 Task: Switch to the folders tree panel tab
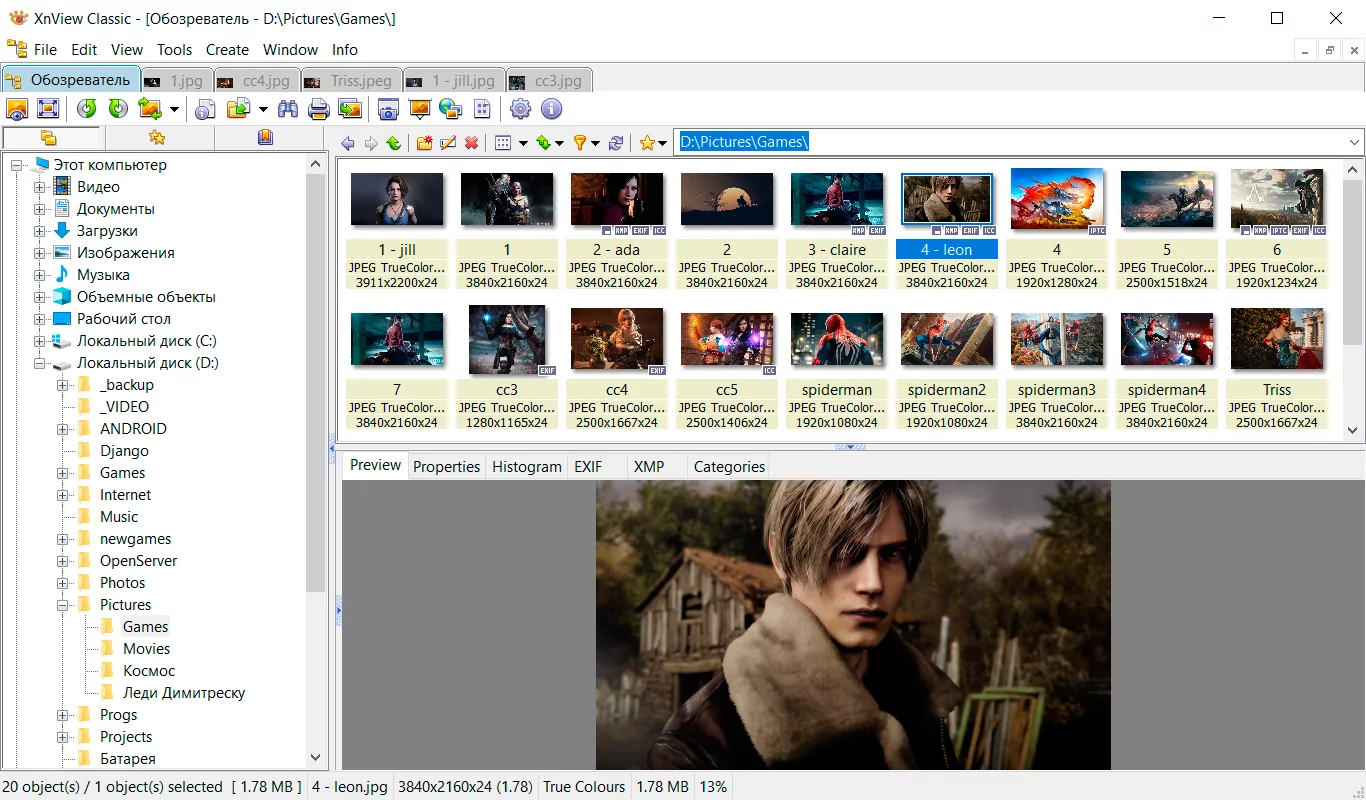[x=51, y=138]
